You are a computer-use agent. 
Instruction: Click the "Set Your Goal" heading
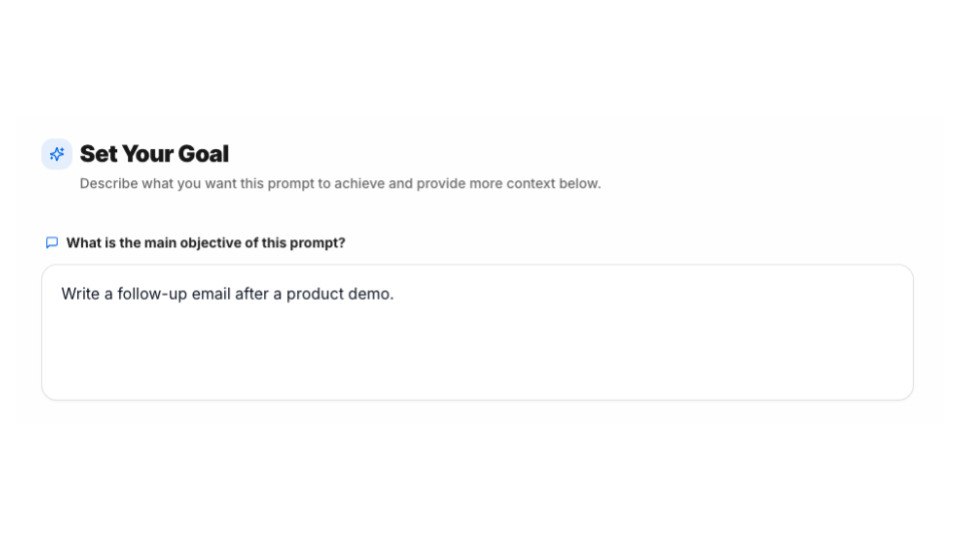154,154
